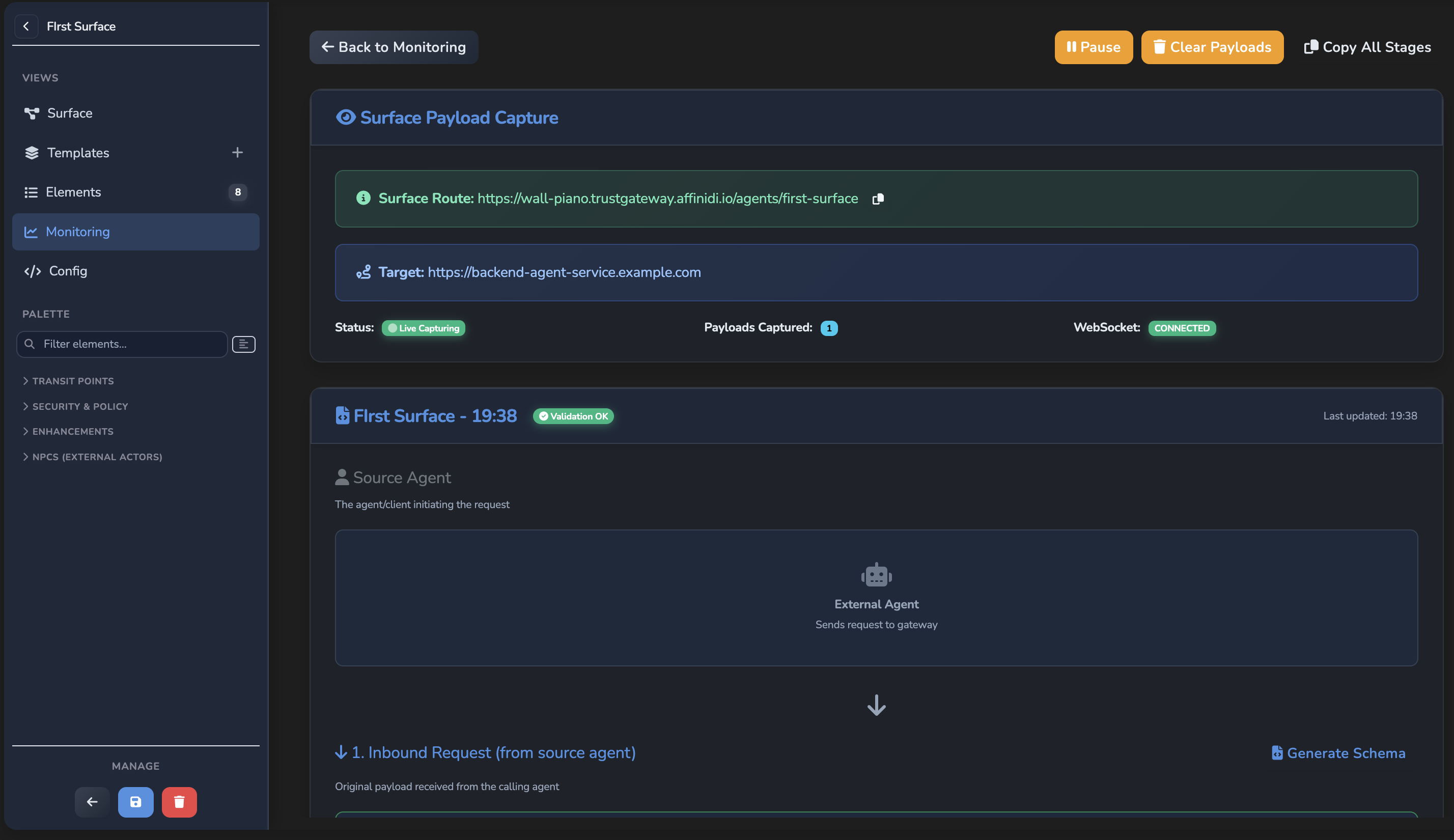
Task: Click the back arrow button under Manage
Action: [92, 802]
